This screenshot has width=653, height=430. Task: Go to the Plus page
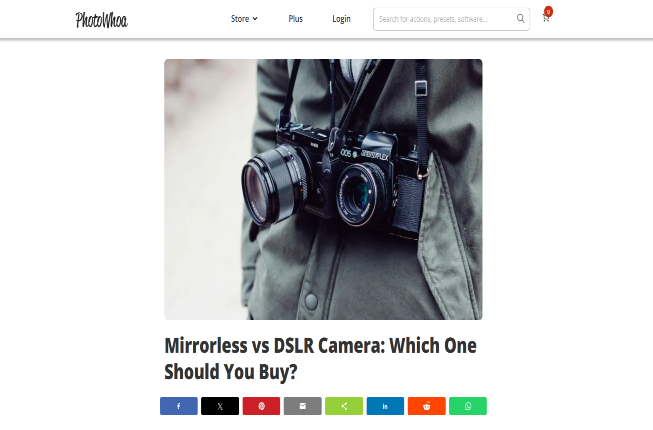[x=295, y=19]
